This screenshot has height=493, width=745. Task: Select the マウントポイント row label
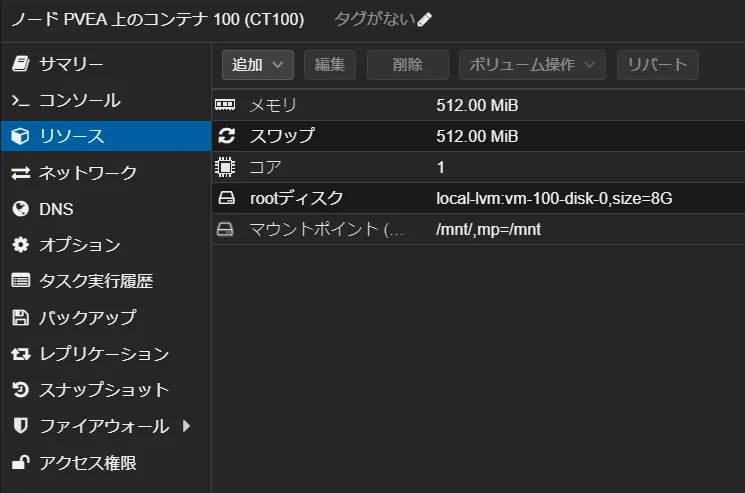tap(326, 229)
